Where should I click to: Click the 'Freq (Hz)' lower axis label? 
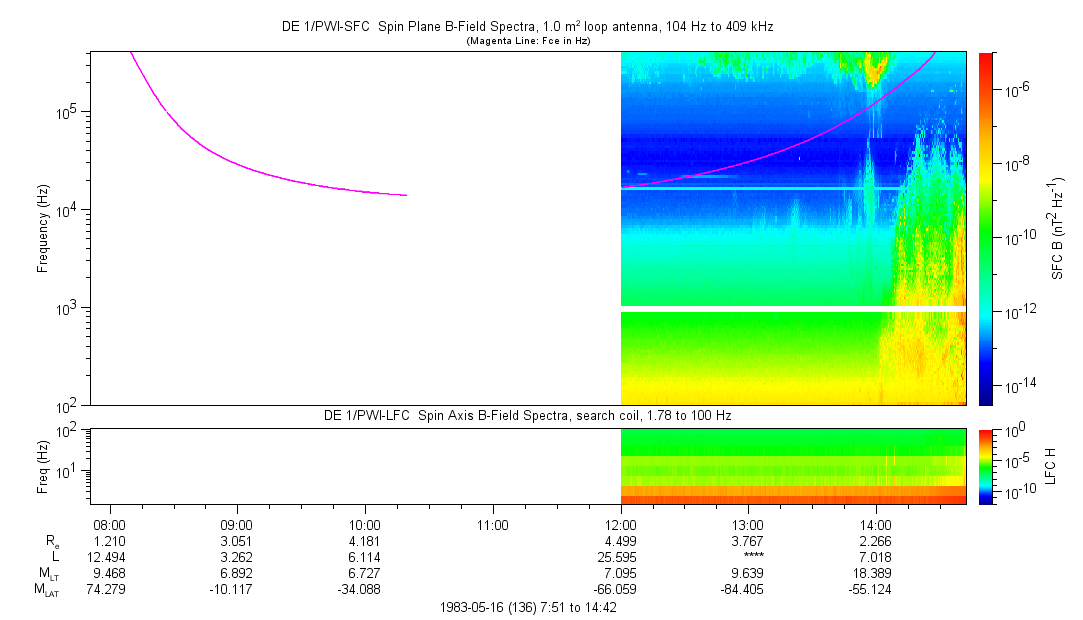pyautogui.click(x=43, y=466)
